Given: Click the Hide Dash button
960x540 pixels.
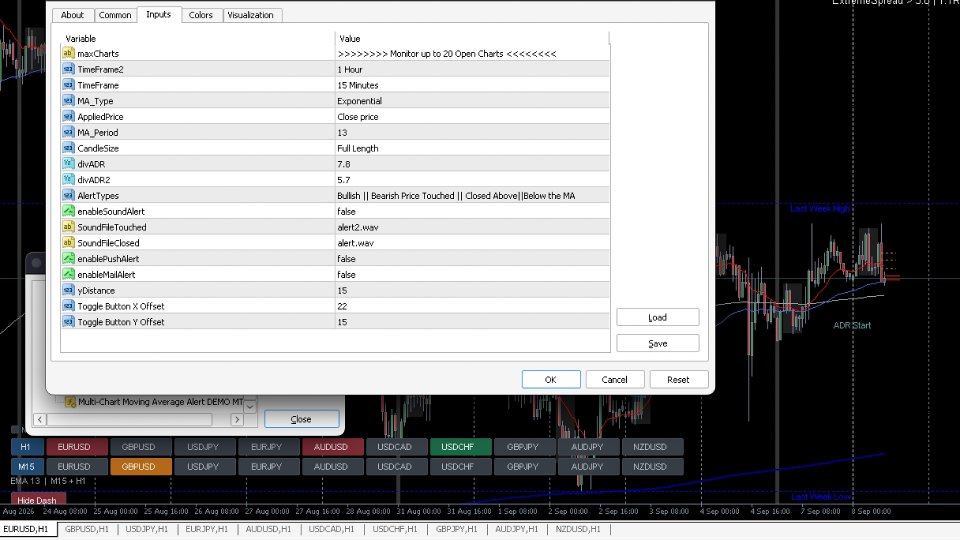Looking at the screenshot, I should pos(37,500).
